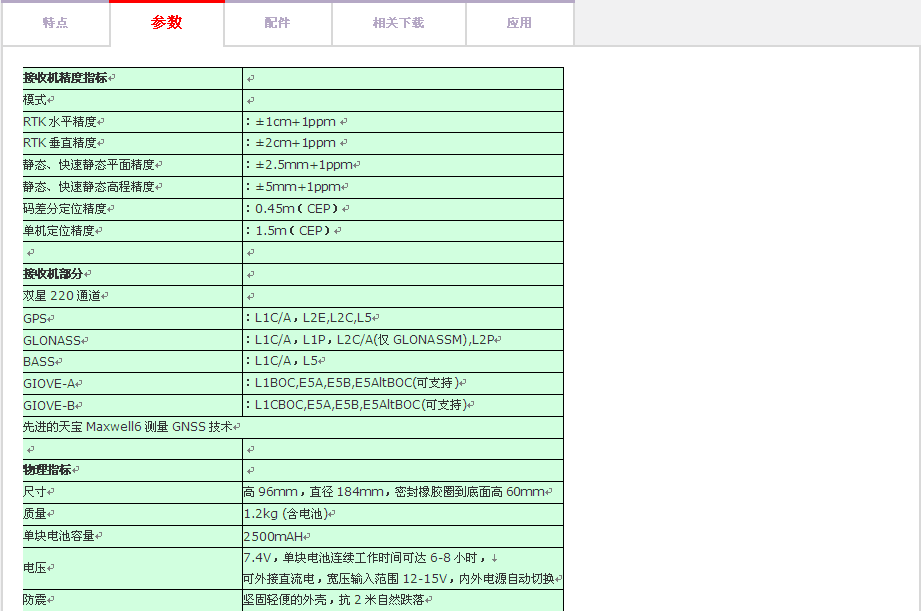This screenshot has height=611, width=921.
Task: Open the 配件 tab
Action: [x=277, y=23]
